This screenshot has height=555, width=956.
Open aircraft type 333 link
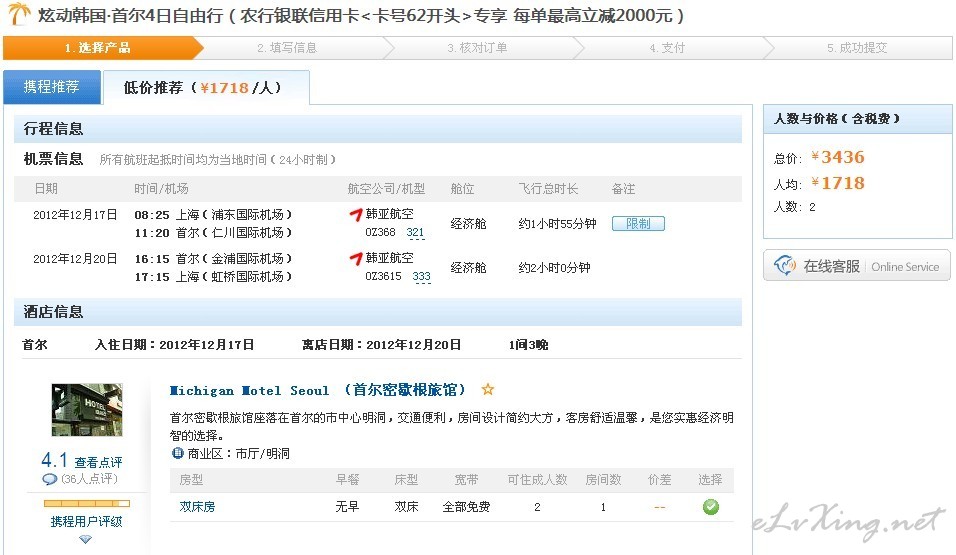pos(421,276)
